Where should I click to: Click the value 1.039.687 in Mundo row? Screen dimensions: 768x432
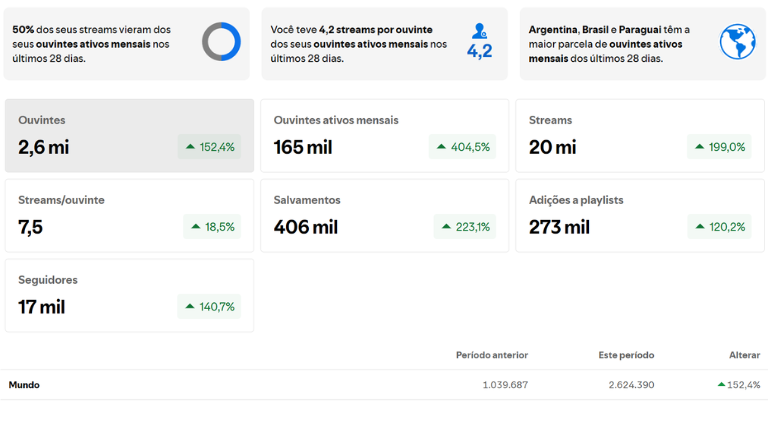coord(505,385)
